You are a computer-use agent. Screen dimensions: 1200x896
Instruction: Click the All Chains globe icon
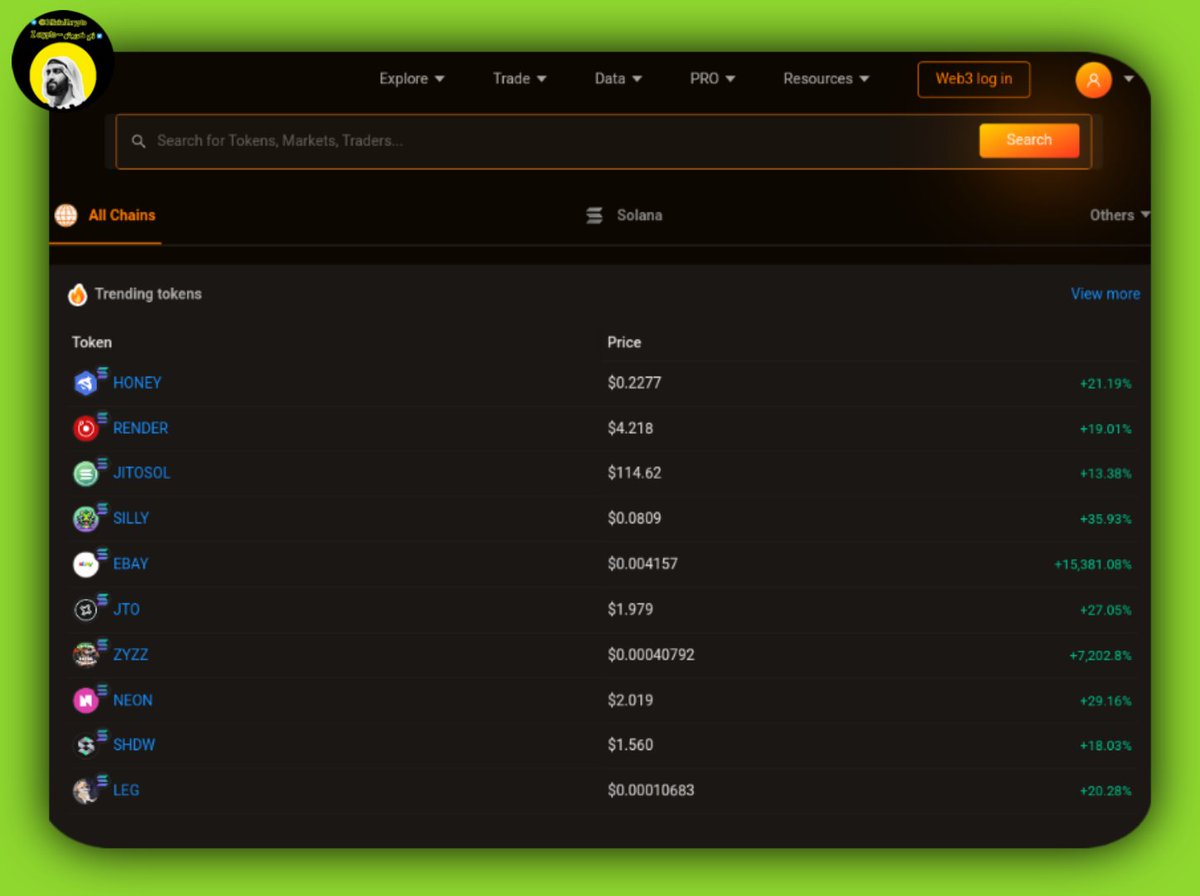[66, 215]
